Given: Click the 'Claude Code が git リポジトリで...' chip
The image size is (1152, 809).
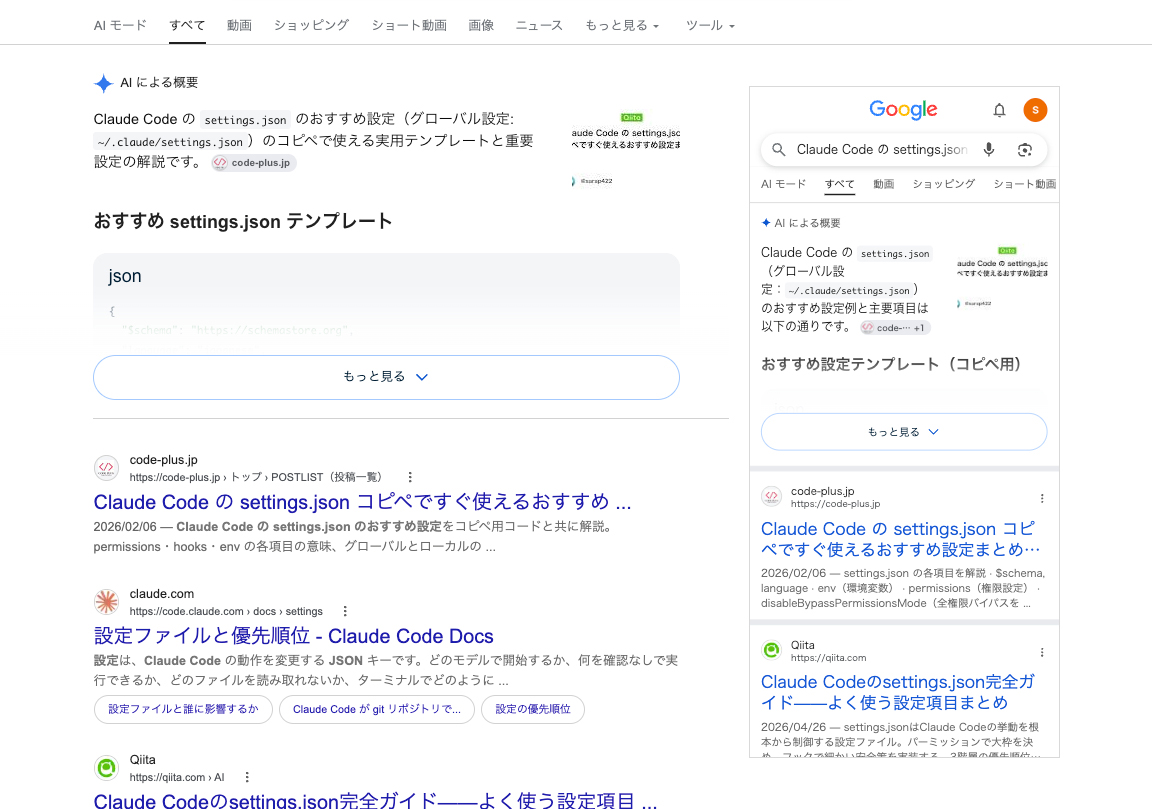Looking at the screenshot, I should (x=377, y=709).
